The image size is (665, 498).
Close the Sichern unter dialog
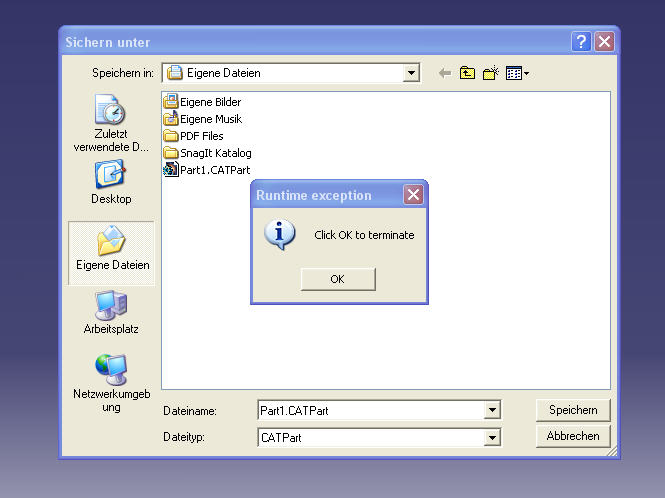pos(604,42)
